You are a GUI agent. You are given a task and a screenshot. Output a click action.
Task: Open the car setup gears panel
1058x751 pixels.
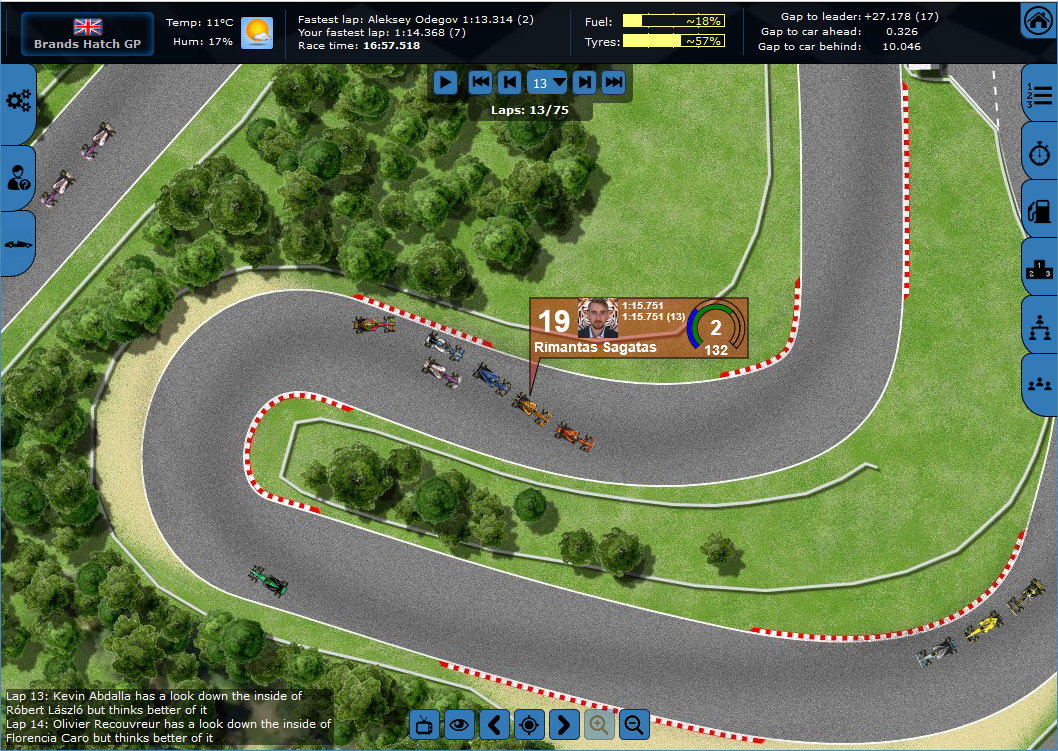pos(18,100)
